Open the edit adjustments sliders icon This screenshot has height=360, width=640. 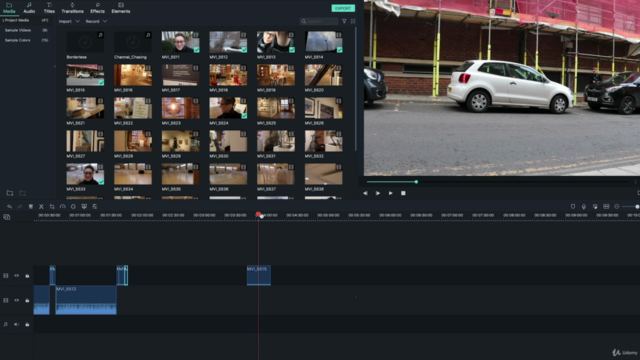(95, 207)
